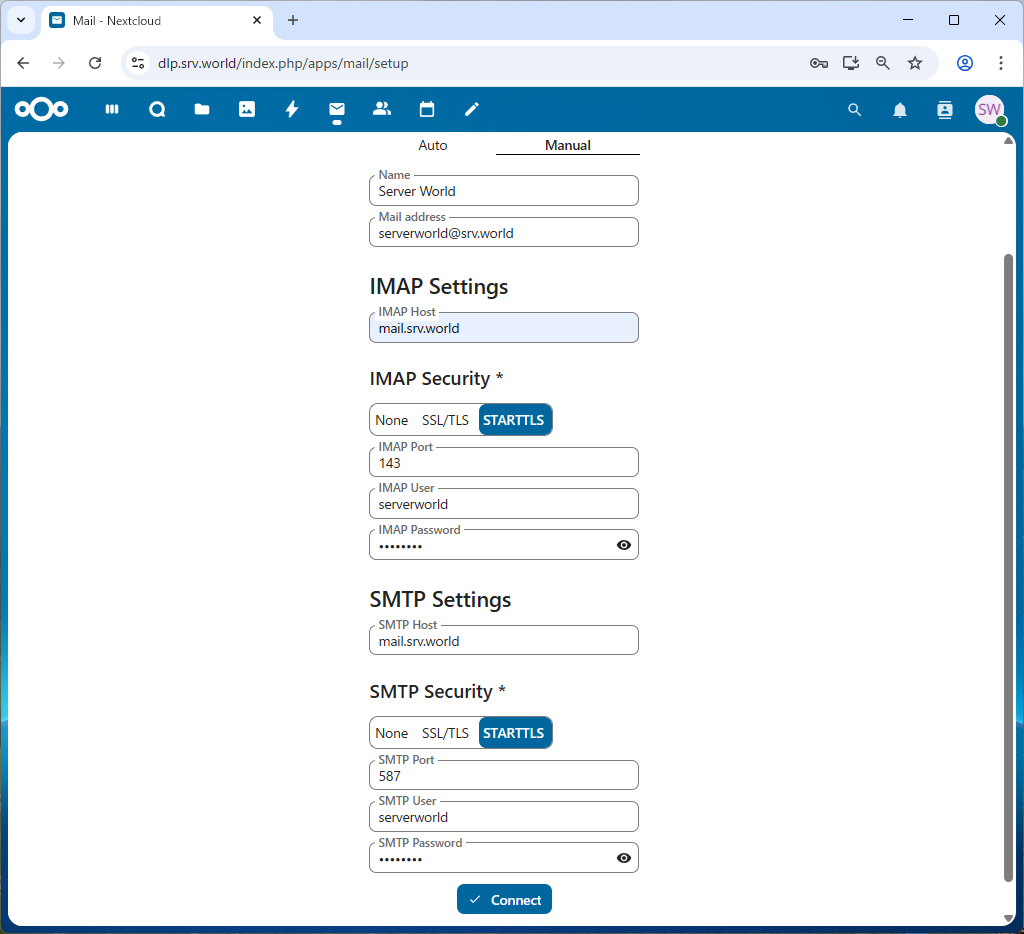Screen dimensions: 1024x934
Task: Select SSL/TLS for IMAP Security
Action: pos(445,420)
